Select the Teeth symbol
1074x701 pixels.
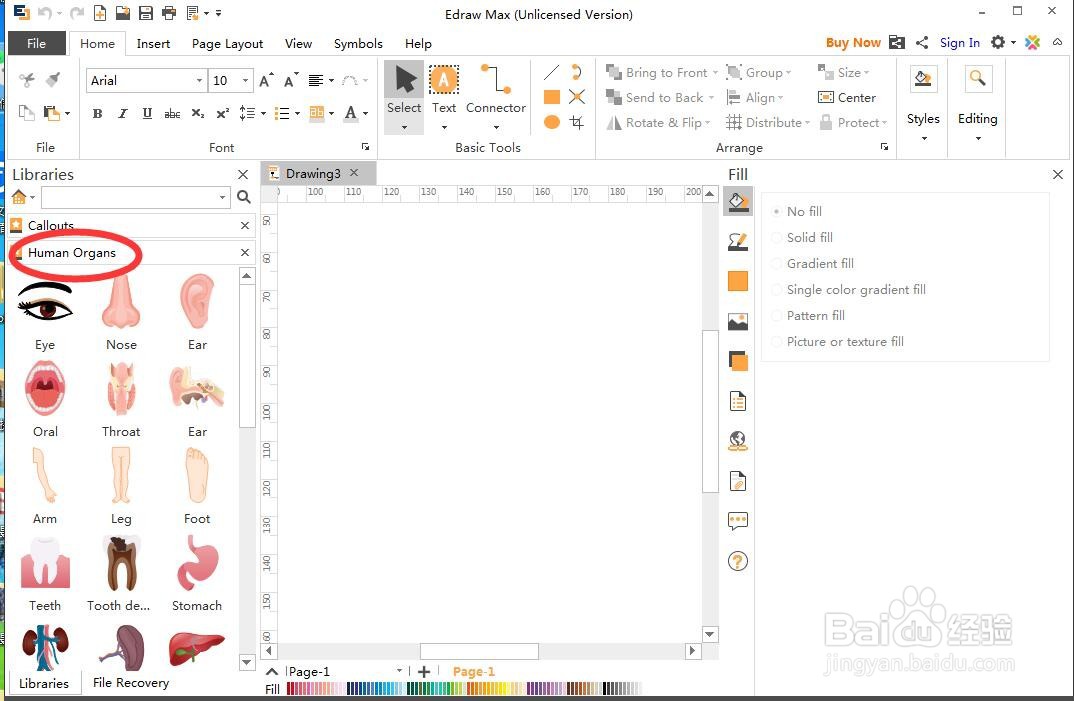(45, 563)
